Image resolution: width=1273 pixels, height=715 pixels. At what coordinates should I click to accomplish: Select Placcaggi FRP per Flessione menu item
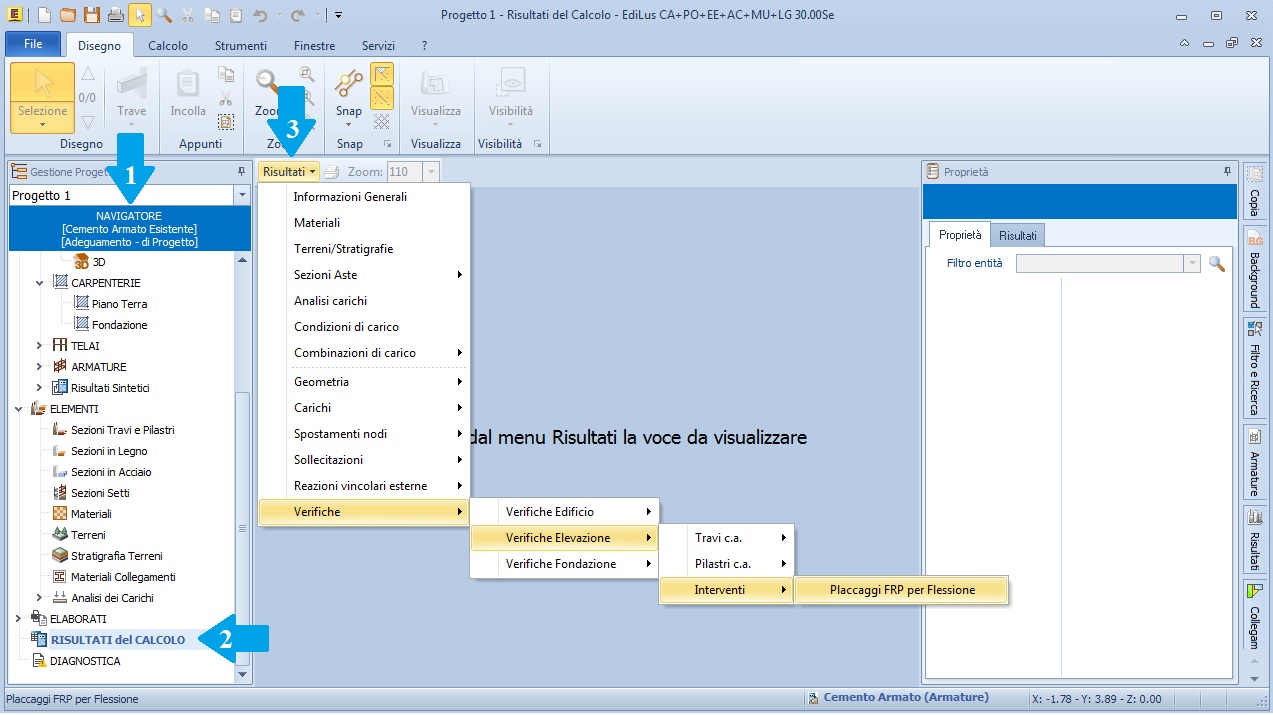tap(902, 590)
